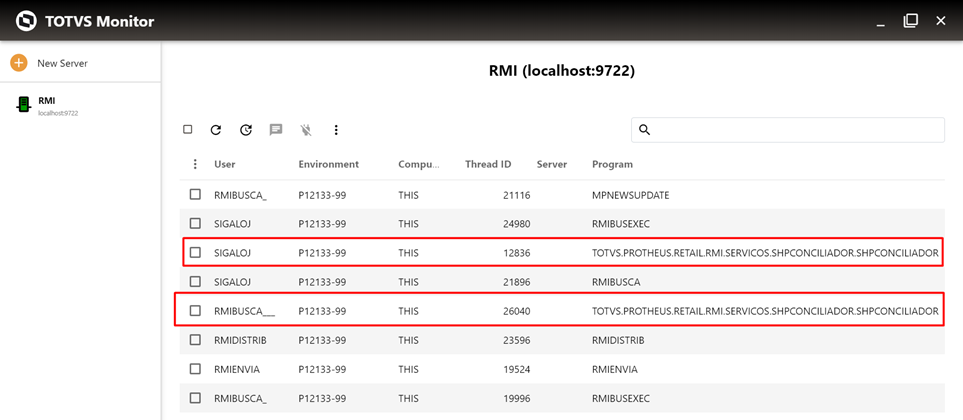The image size is (963, 420).
Task: Sort by the truncated Compu... column header
Action: point(419,164)
